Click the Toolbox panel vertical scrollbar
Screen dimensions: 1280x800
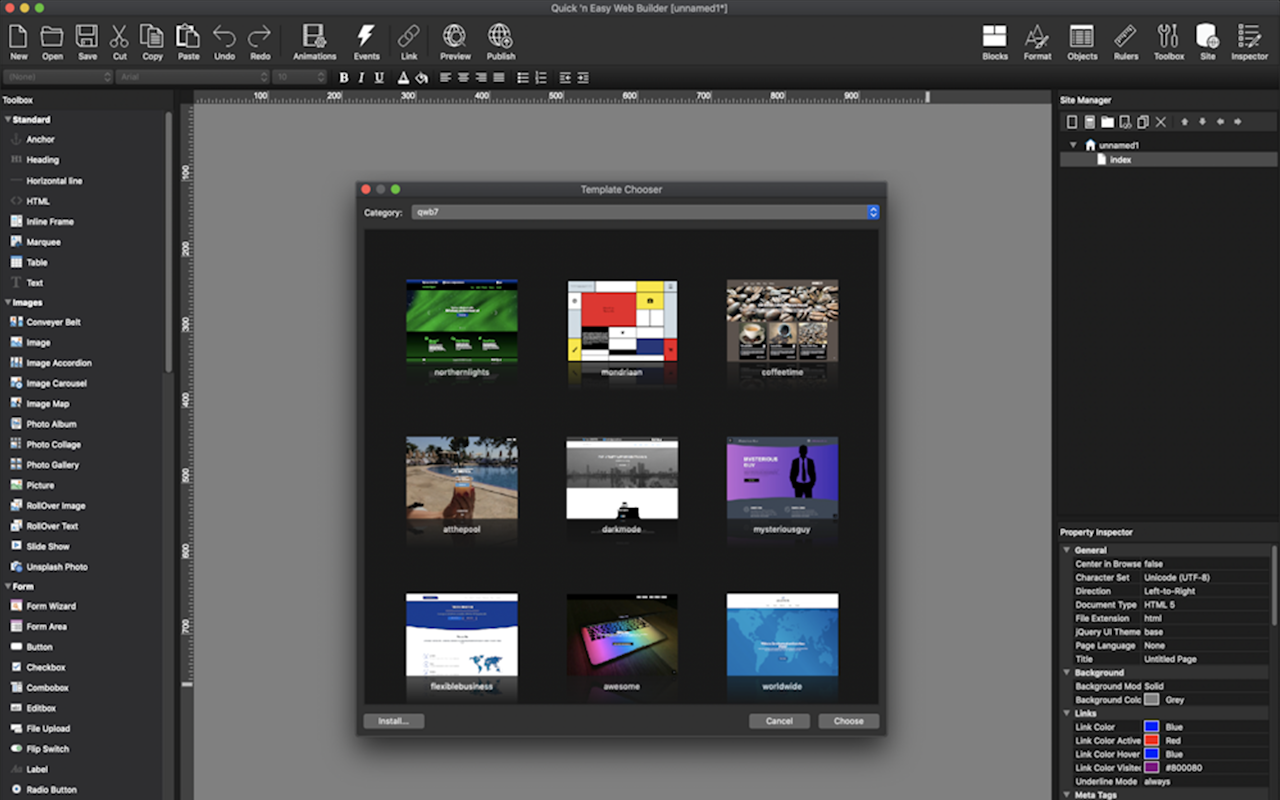(x=168, y=241)
